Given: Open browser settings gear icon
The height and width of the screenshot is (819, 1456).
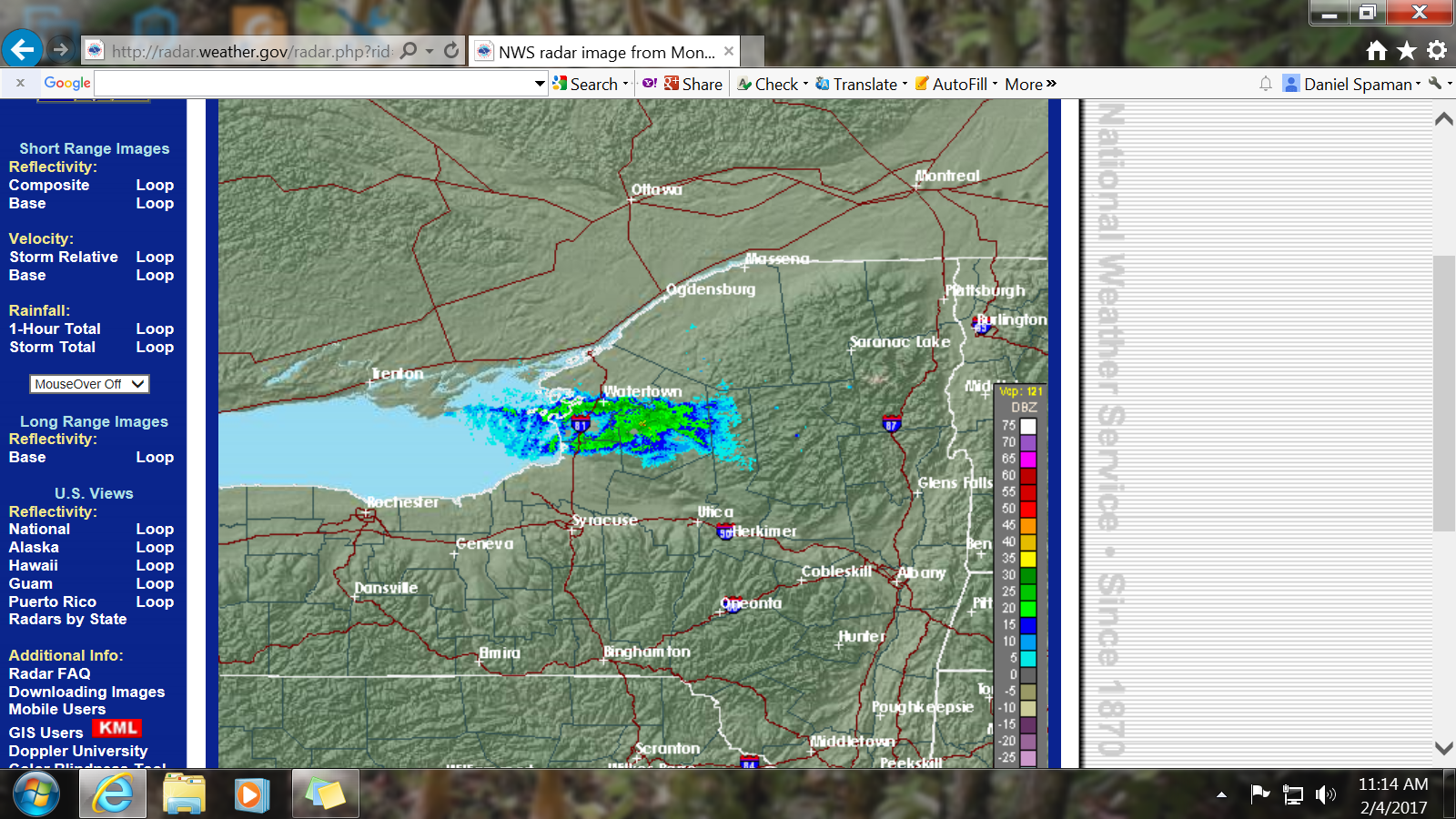Looking at the screenshot, I should click(x=1437, y=51).
